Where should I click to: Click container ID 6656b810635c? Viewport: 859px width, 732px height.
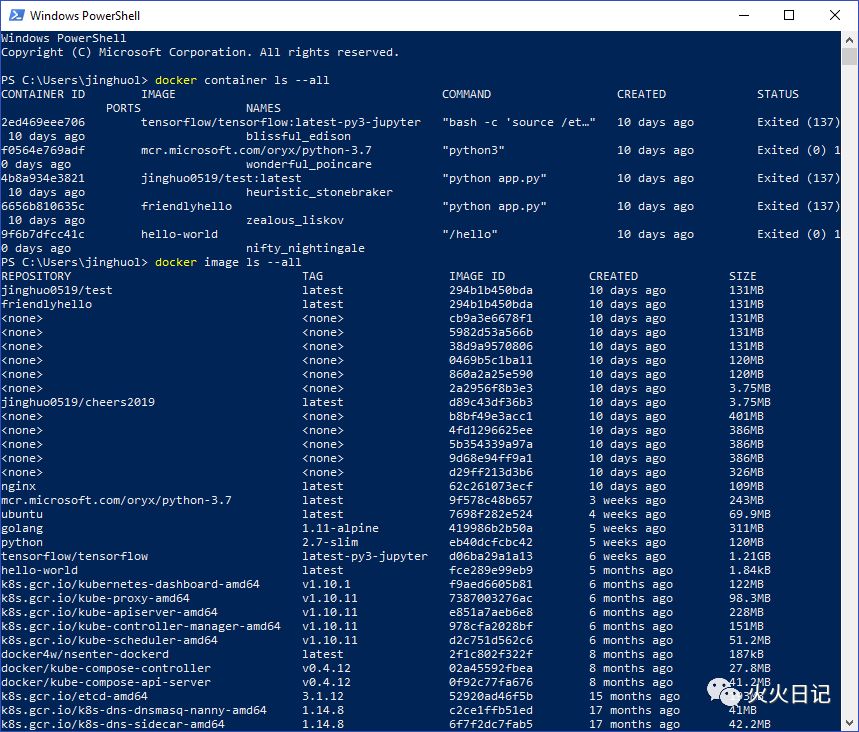tap(43, 206)
